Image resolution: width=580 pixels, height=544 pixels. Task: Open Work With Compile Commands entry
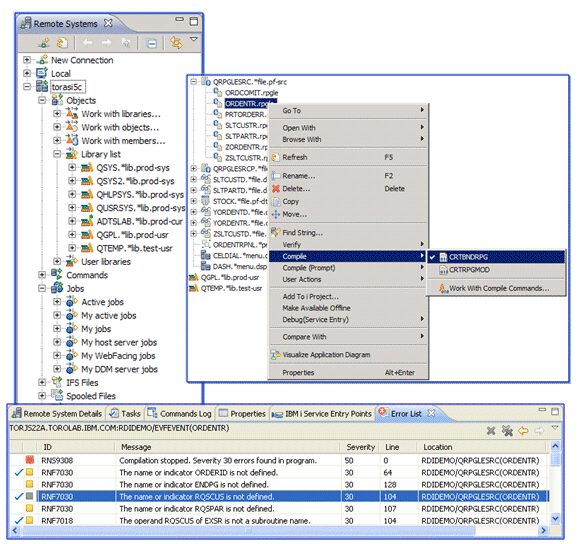(499, 288)
